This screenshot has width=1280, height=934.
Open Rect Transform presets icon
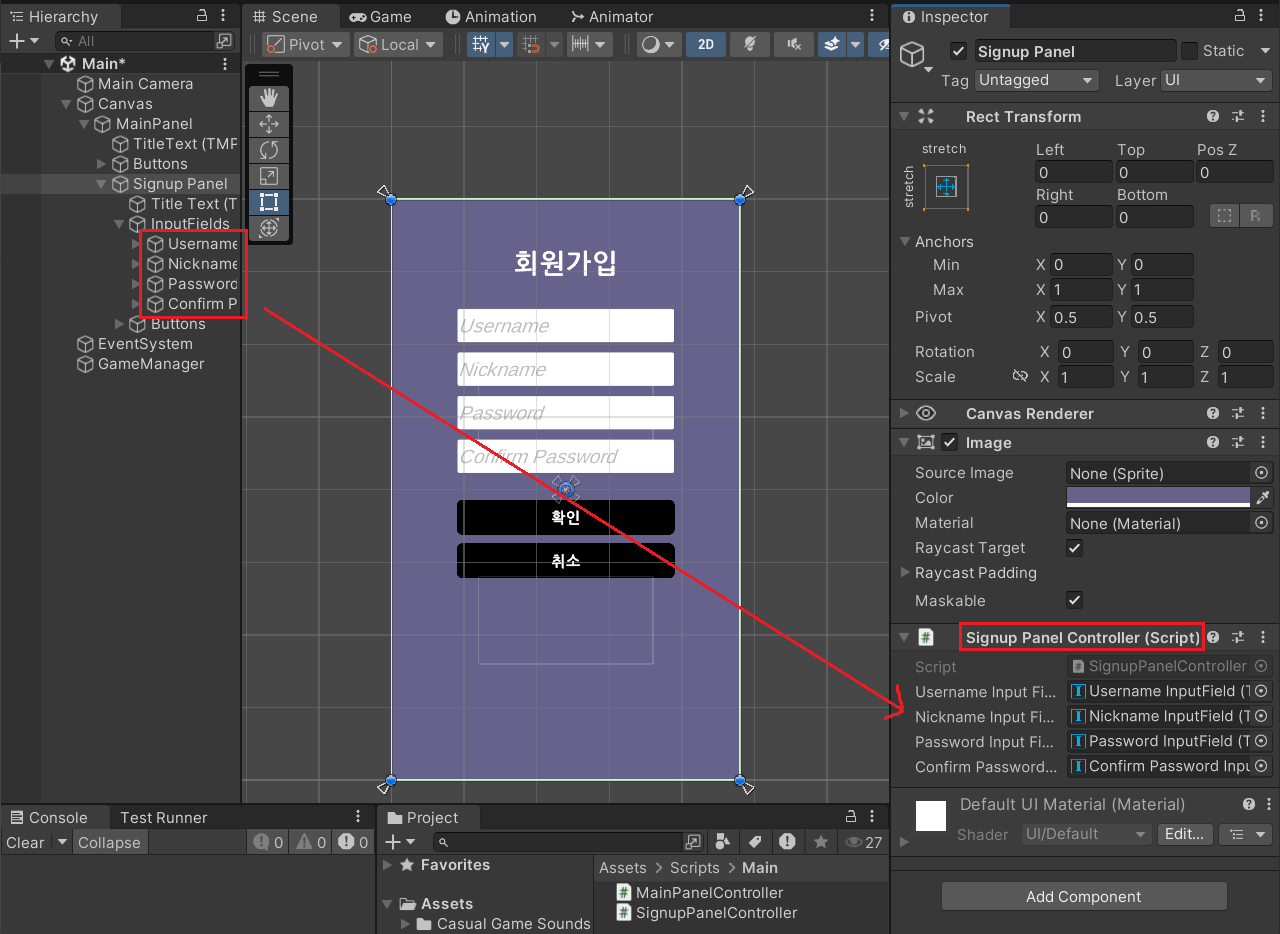pyautogui.click(x=1238, y=116)
